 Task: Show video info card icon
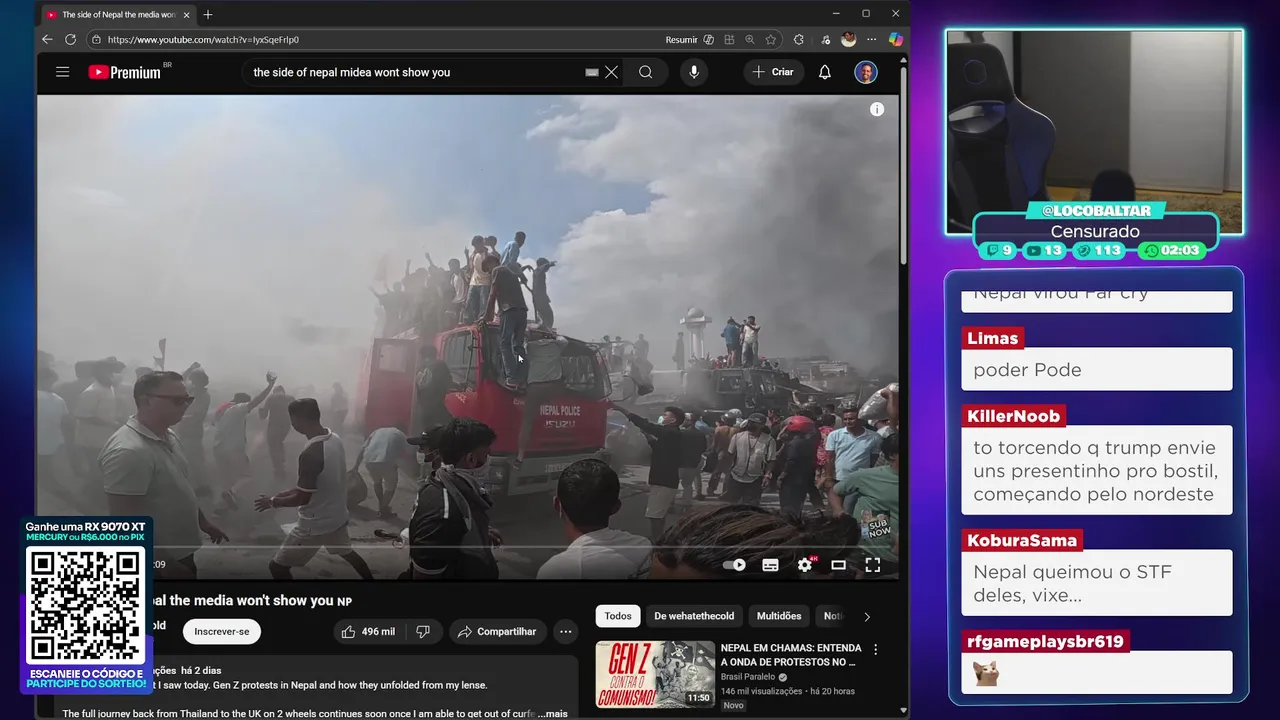pyautogui.click(x=877, y=110)
